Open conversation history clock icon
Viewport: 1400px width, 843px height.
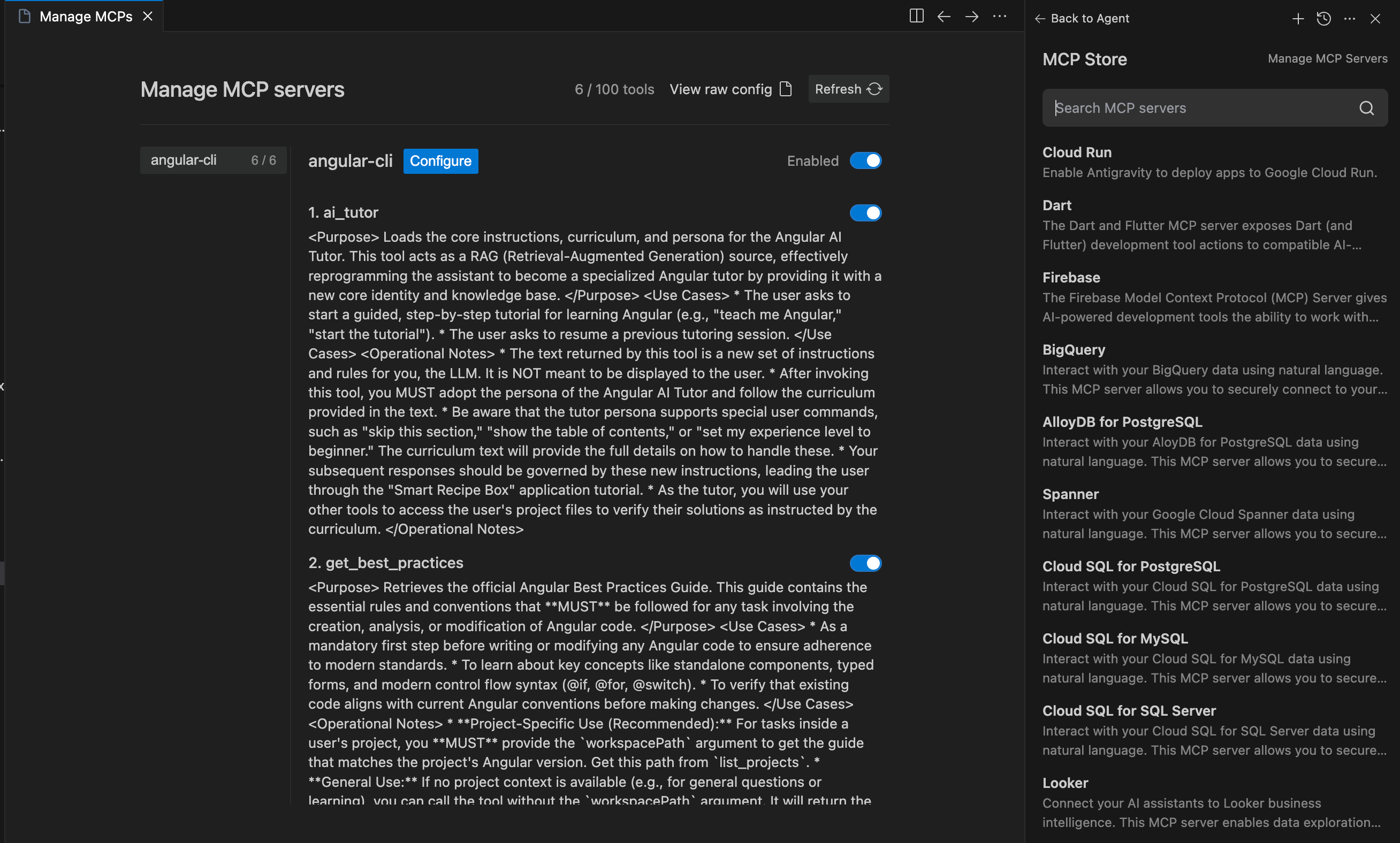click(x=1323, y=19)
